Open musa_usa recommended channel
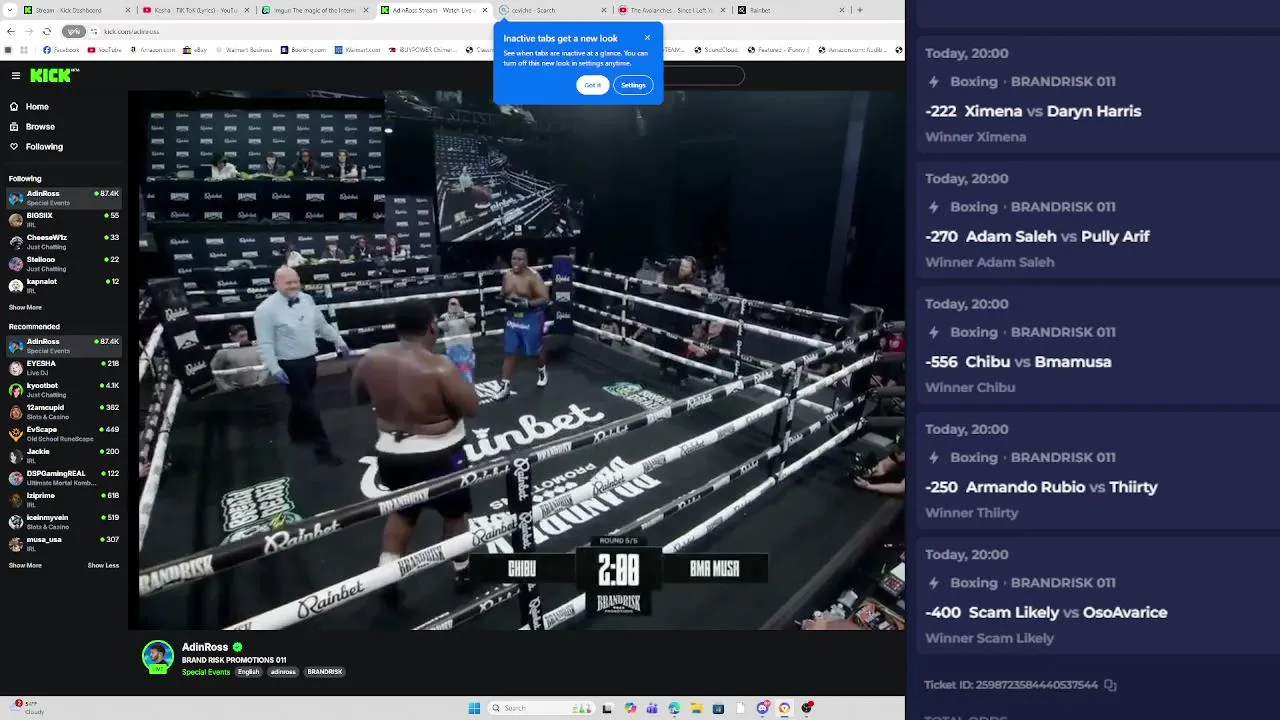Viewport: 1280px width, 720px height. tap(64, 544)
